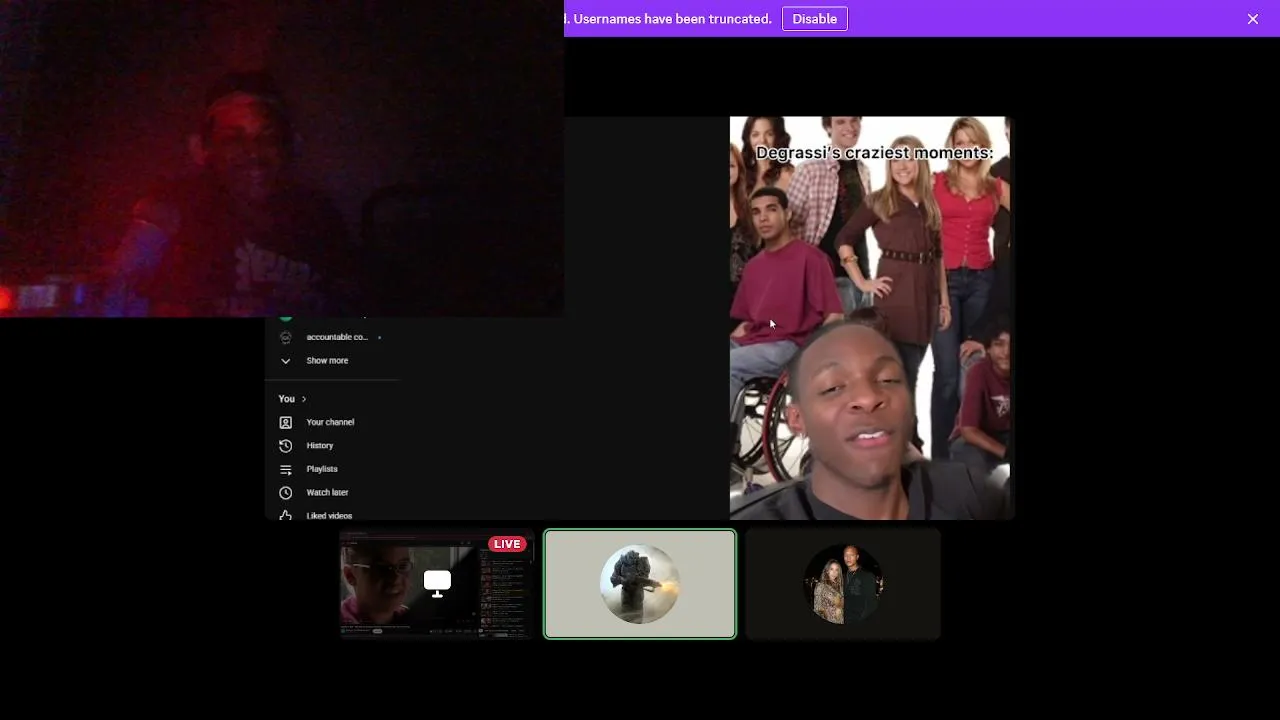Dismiss the purple notification banner
The height and width of the screenshot is (720, 1280).
[1252, 19]
